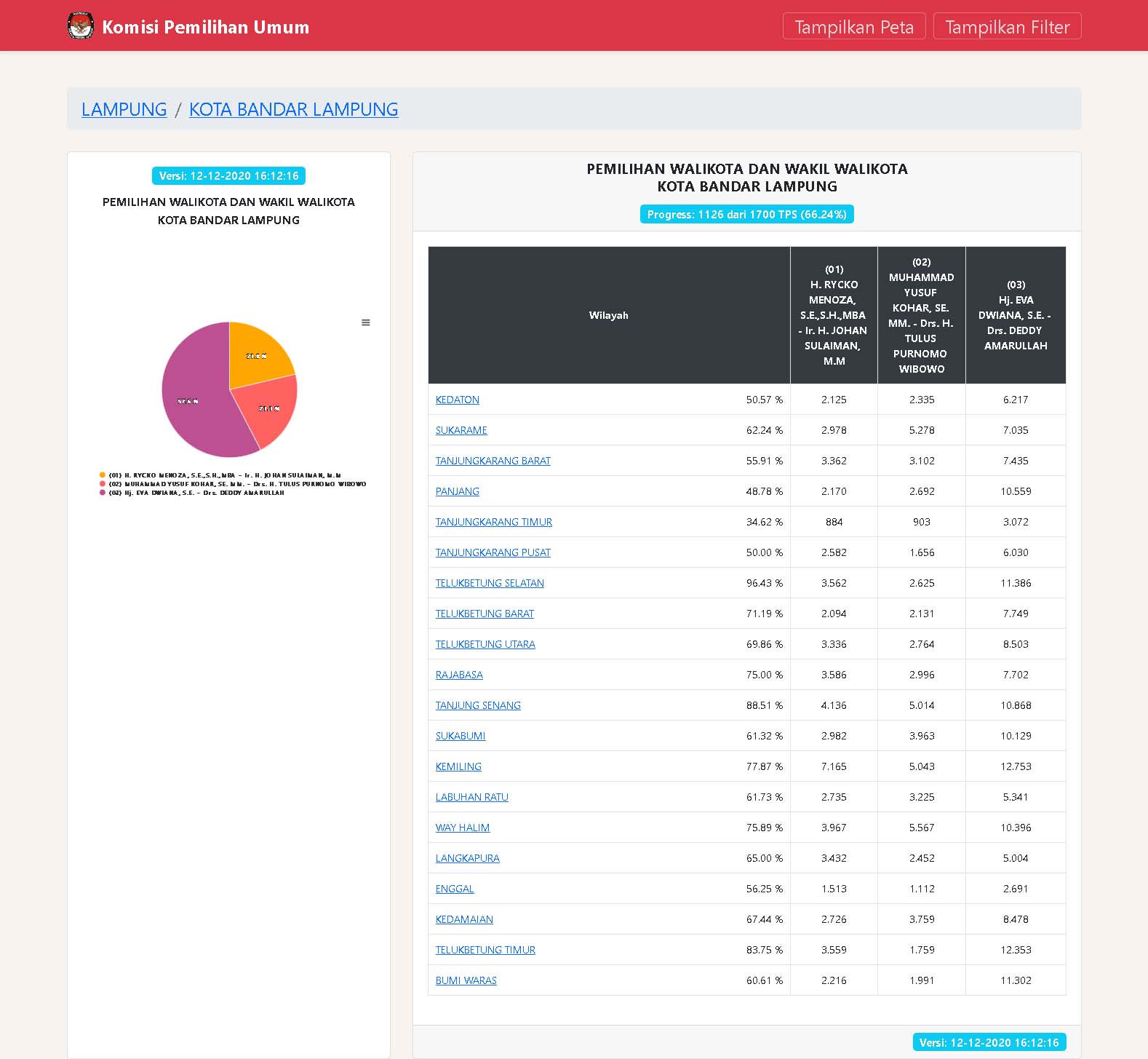1148x1059 pixels.
Task: Show filters with Tampilkan Filter button
Action: [1007, 27]
